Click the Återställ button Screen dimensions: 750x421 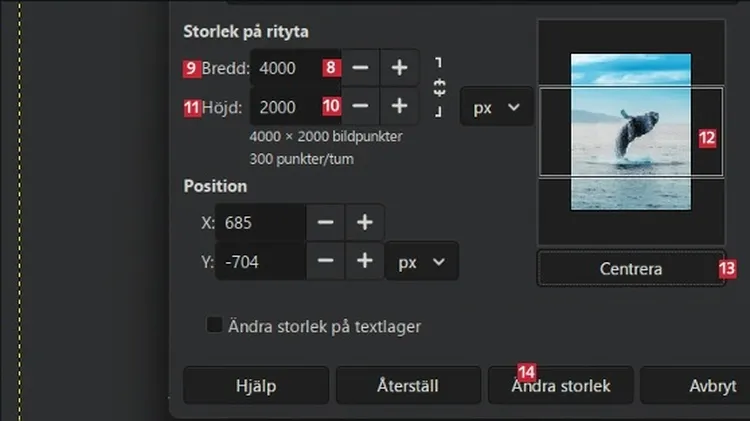click(407, 385)
